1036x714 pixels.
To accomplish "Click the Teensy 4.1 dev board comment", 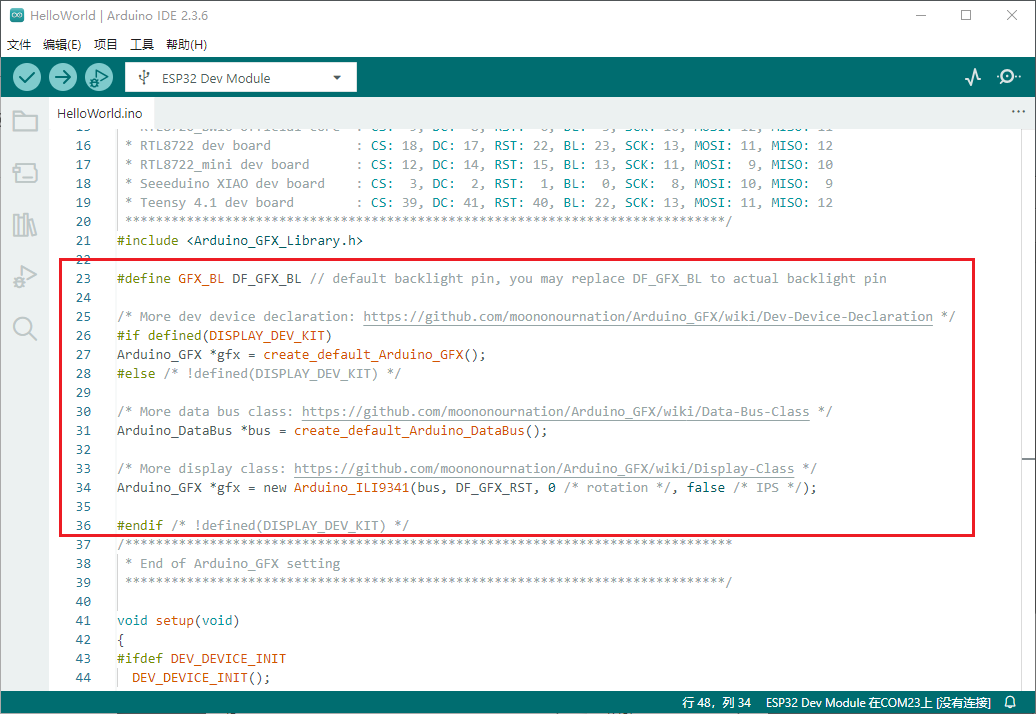I will [216, 203].
